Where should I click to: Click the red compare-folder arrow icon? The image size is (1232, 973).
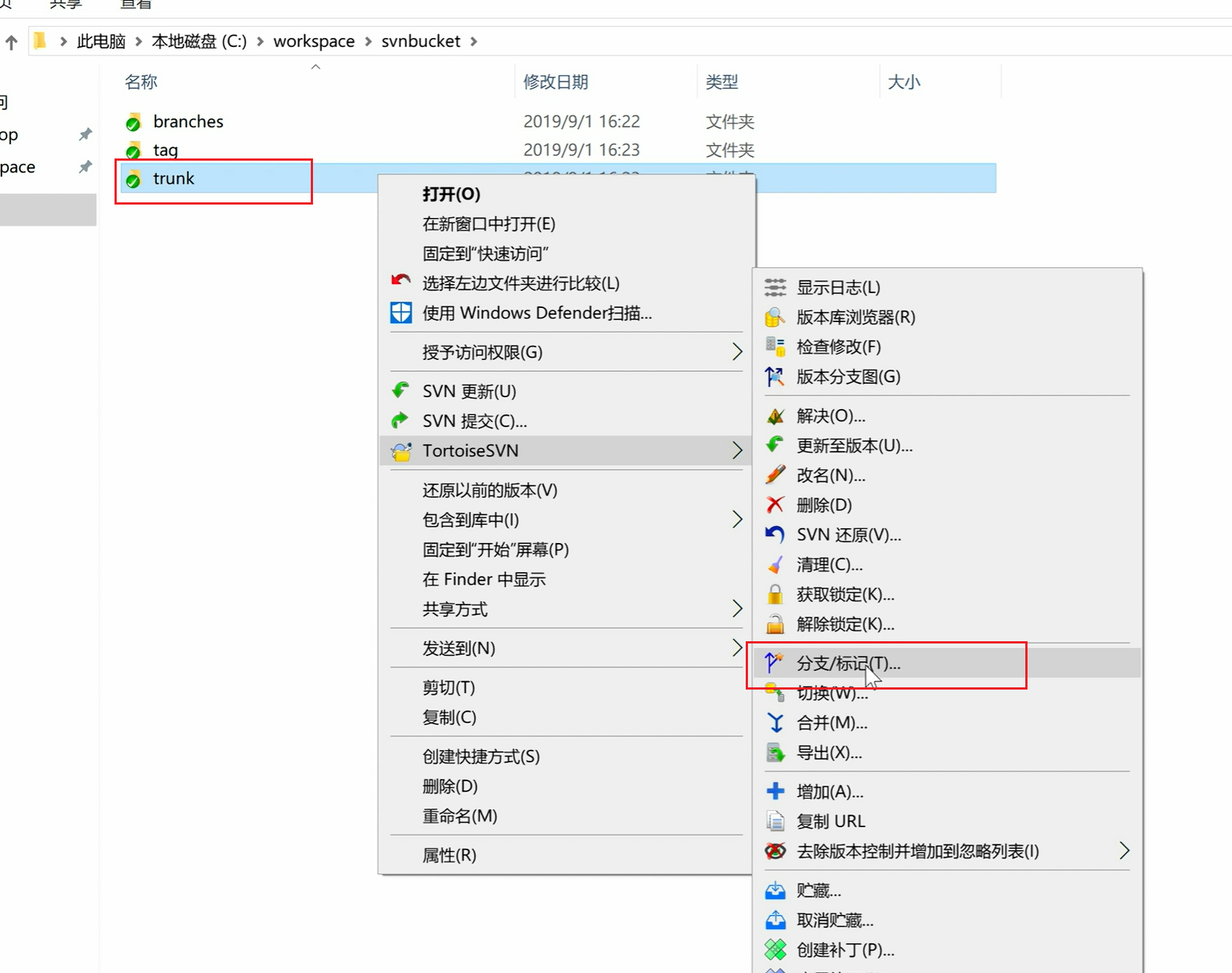(401, 281)
